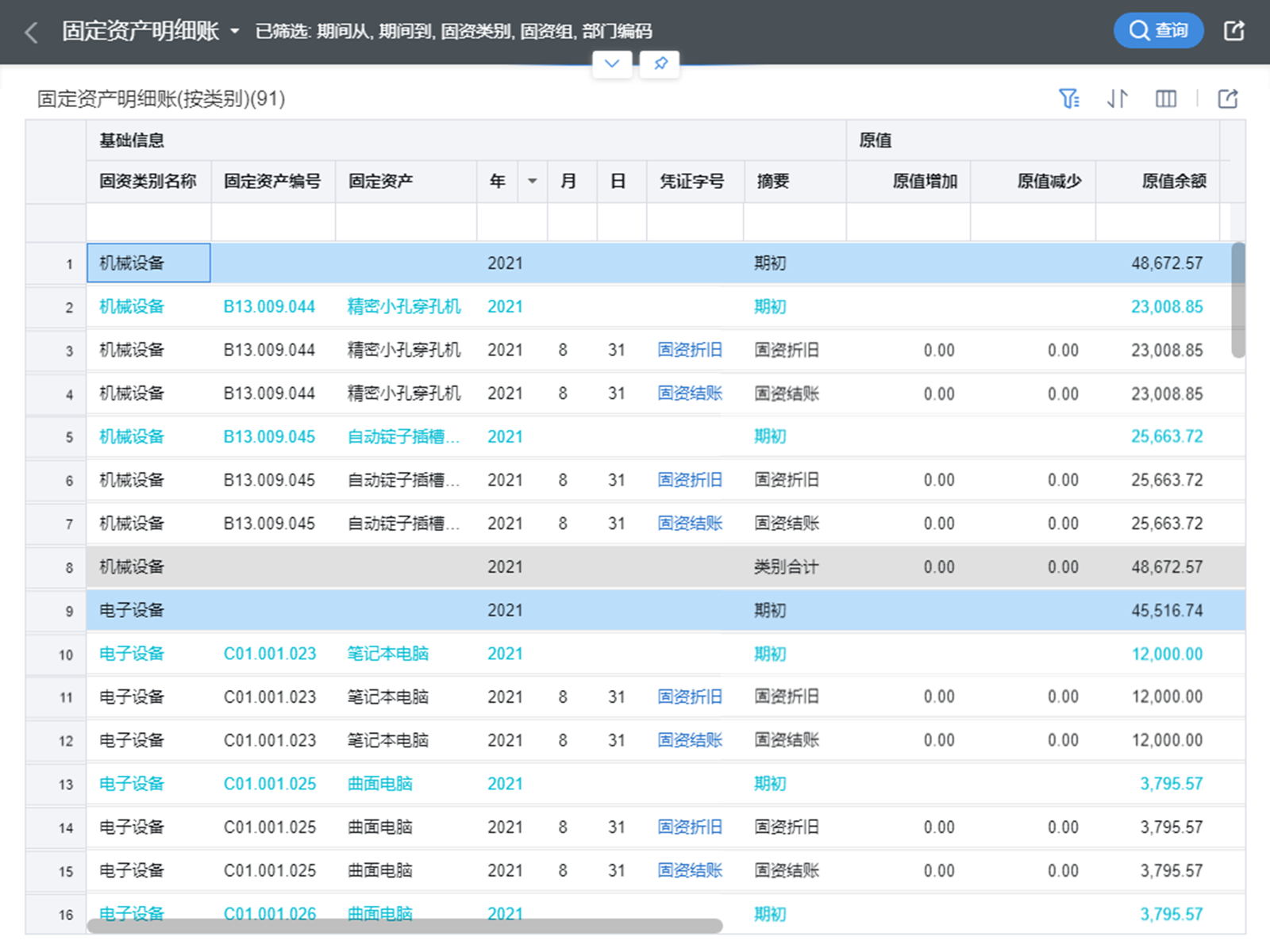
Task: Click 固定资产编号 column header
Action: pos(273,182)
